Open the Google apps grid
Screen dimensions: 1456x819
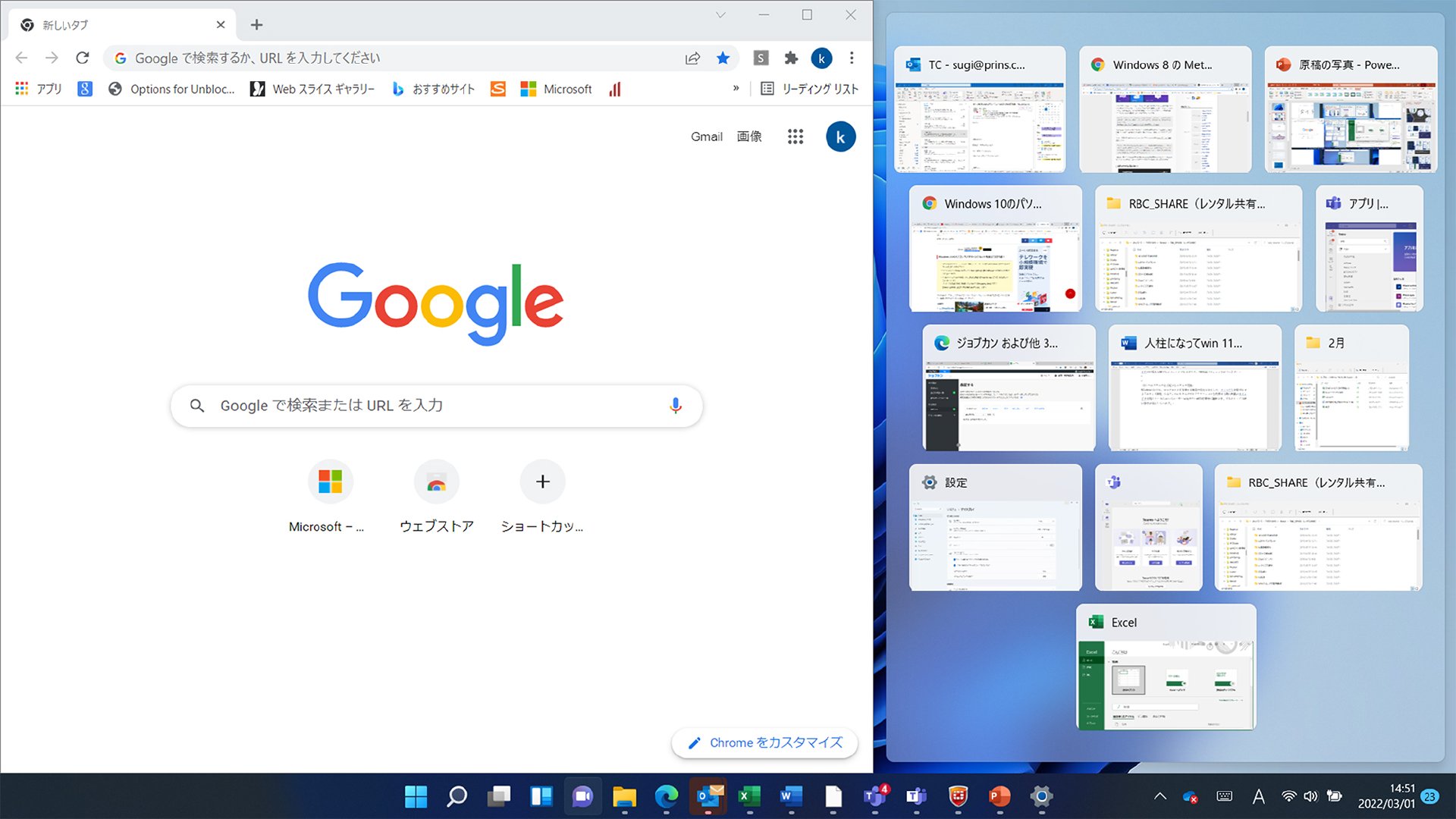click(x=795, y=136)
